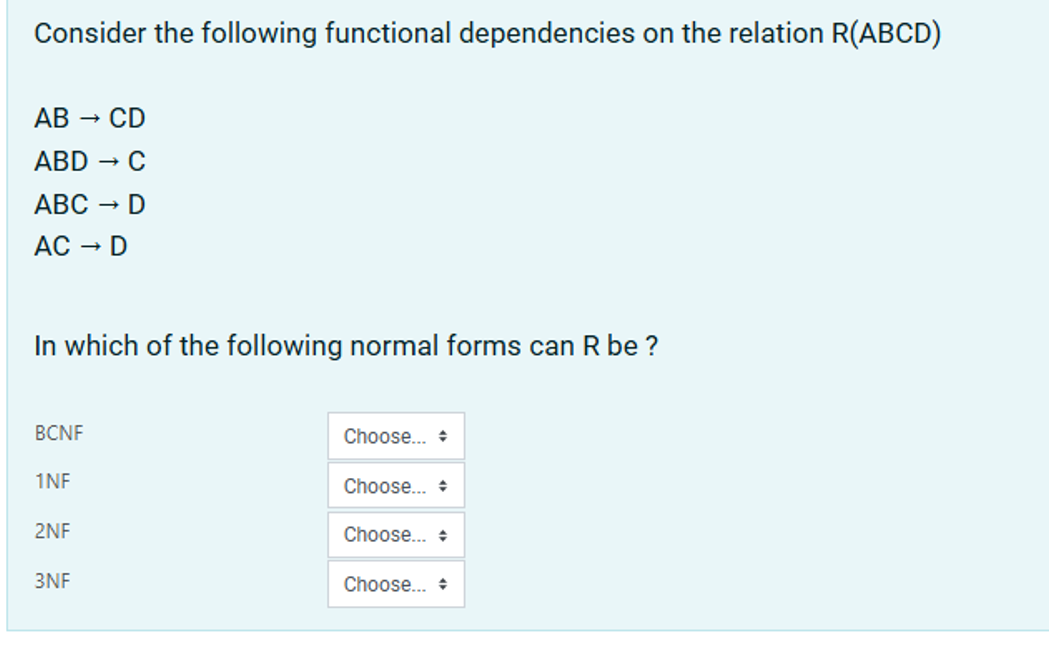Click the 1NF row label
Screen dimensions: 1049x650
[x=53, y=481]
